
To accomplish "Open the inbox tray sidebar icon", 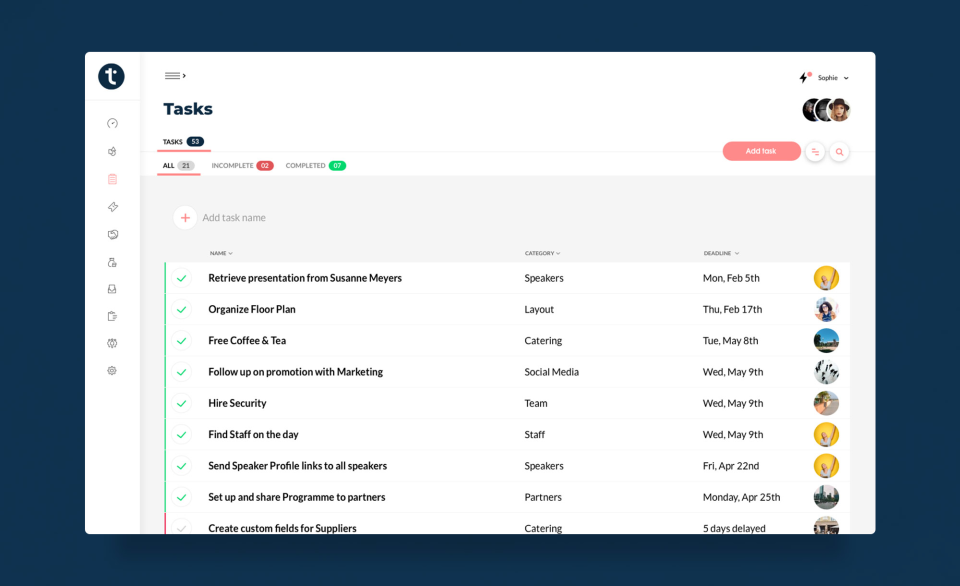I will pos(112,289).
